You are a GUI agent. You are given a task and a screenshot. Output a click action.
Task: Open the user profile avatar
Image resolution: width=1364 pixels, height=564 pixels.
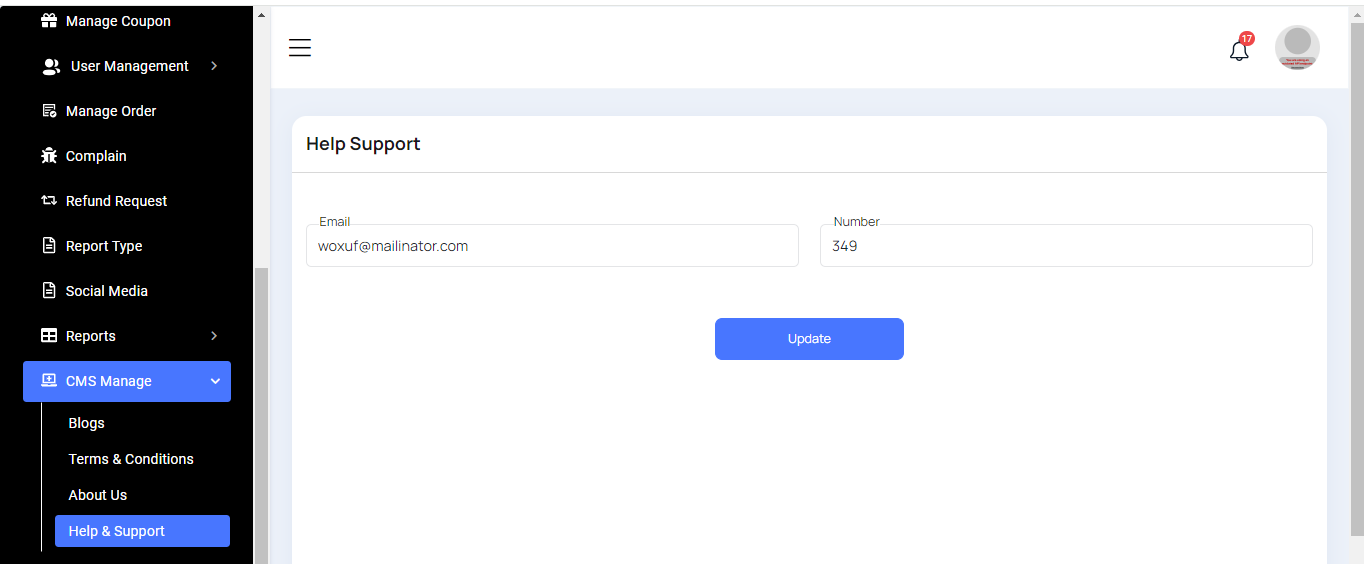click(1297, 47)
